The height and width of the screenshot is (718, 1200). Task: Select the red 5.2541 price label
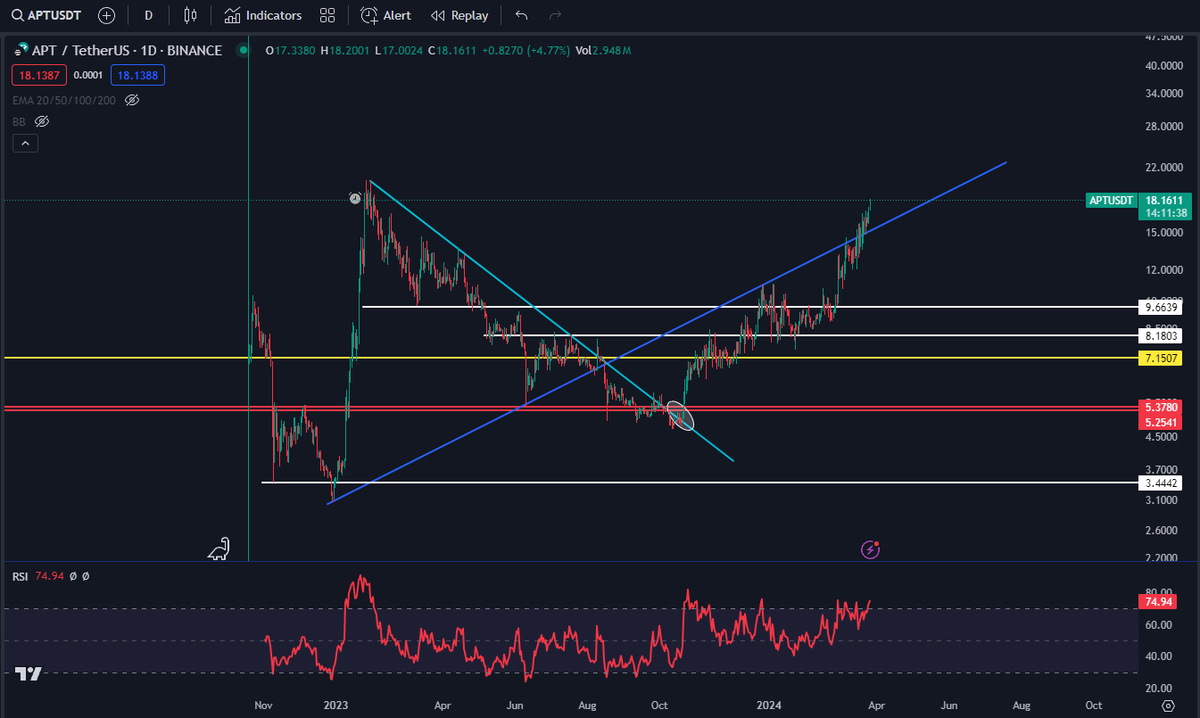click(x=1160, y=422)
